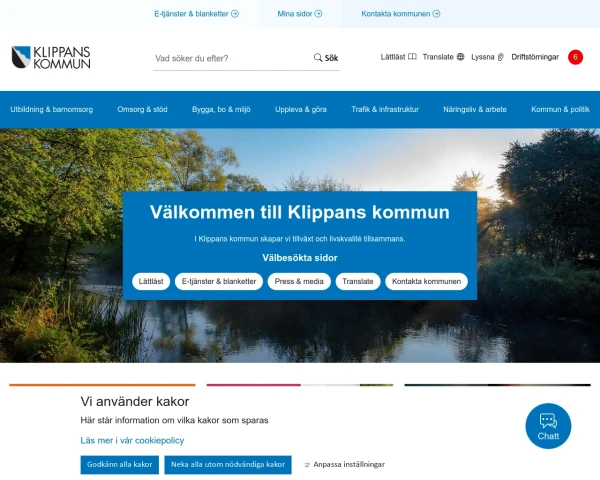Expand Anpassa inställningar cookie options
The image size is (600, 480).
point(344,464)
